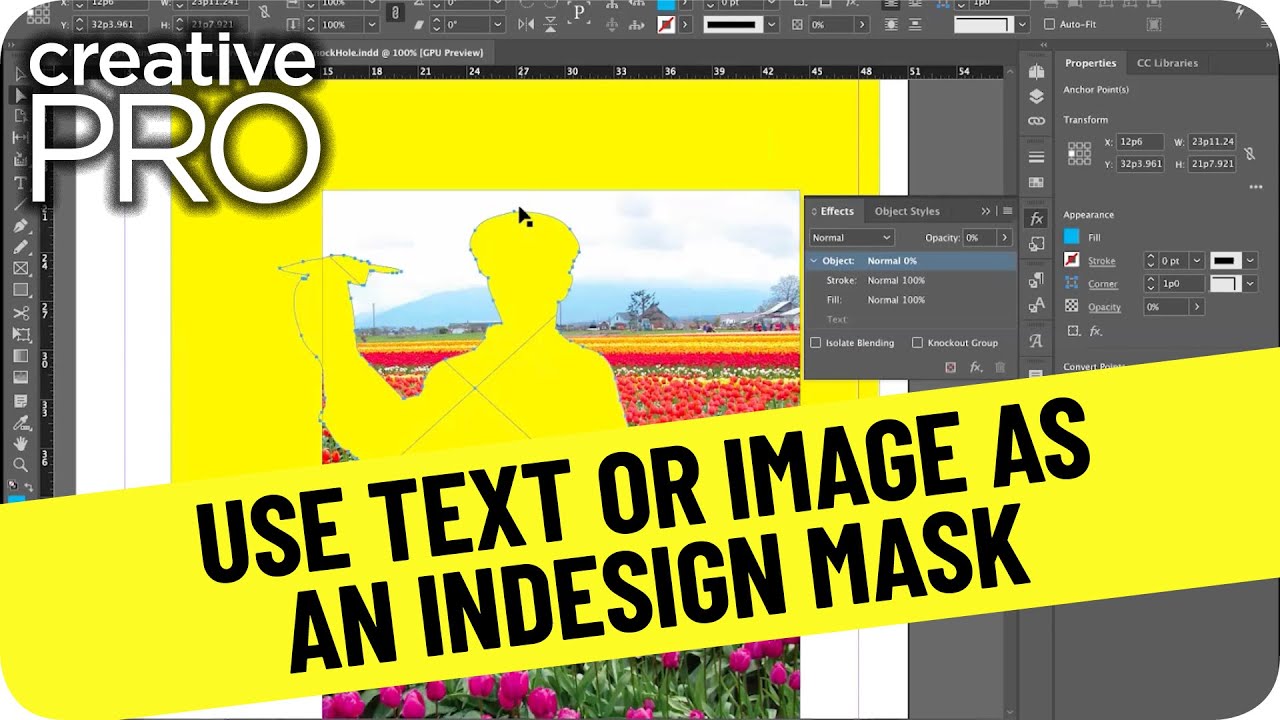The height and width of the screenshot is (720, 1280).
Task: Click fx button at bottom of Effects panel
Action: [975, 368]
